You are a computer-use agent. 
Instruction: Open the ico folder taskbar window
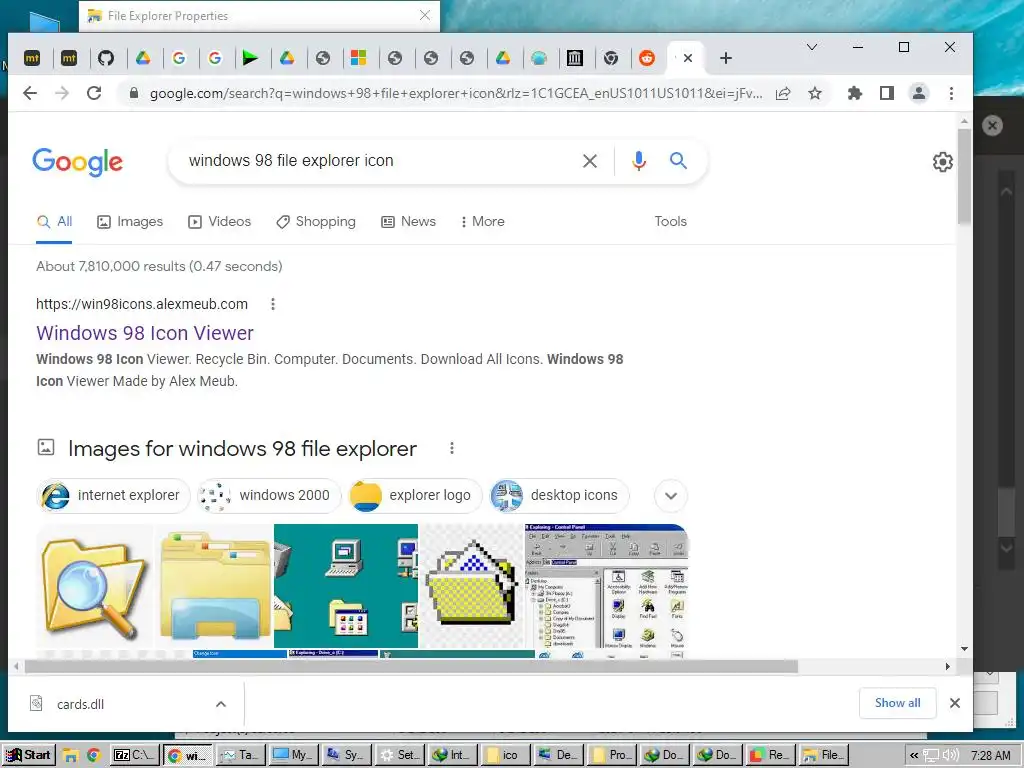pyautogui.click(x=505, y=755)
